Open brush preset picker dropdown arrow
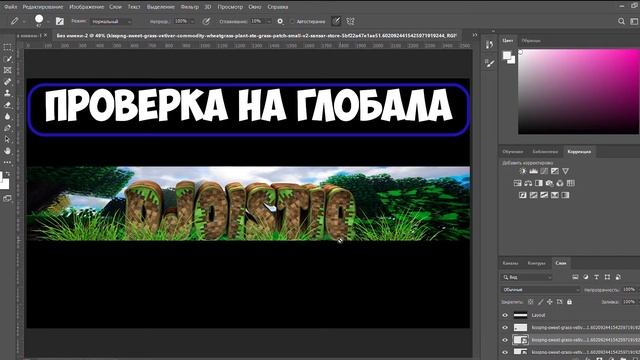This screenshot has width=640, height=360. tap(48, 21)
